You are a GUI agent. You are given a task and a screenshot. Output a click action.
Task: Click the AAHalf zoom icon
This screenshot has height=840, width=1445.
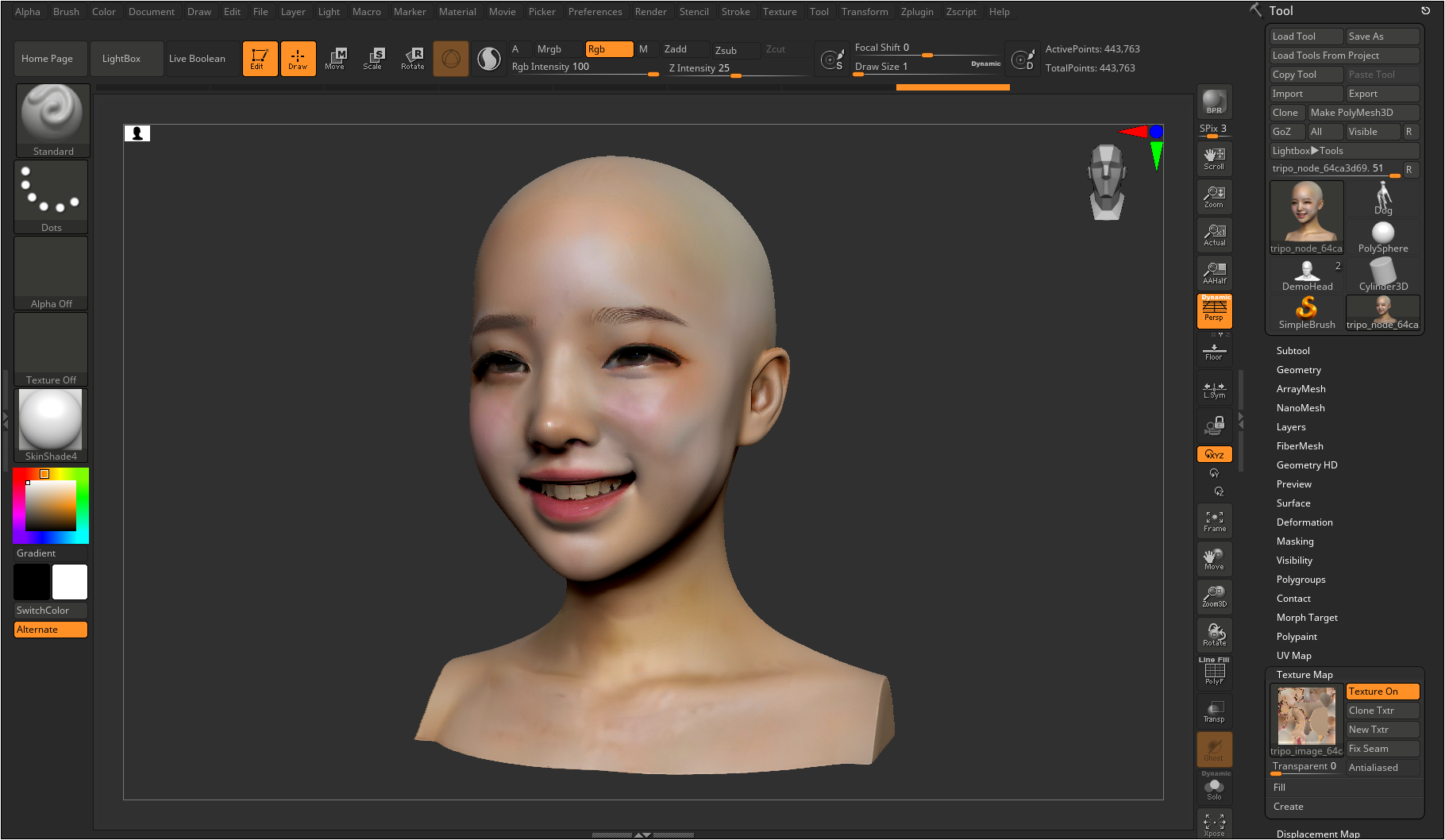click(1214, 272)
